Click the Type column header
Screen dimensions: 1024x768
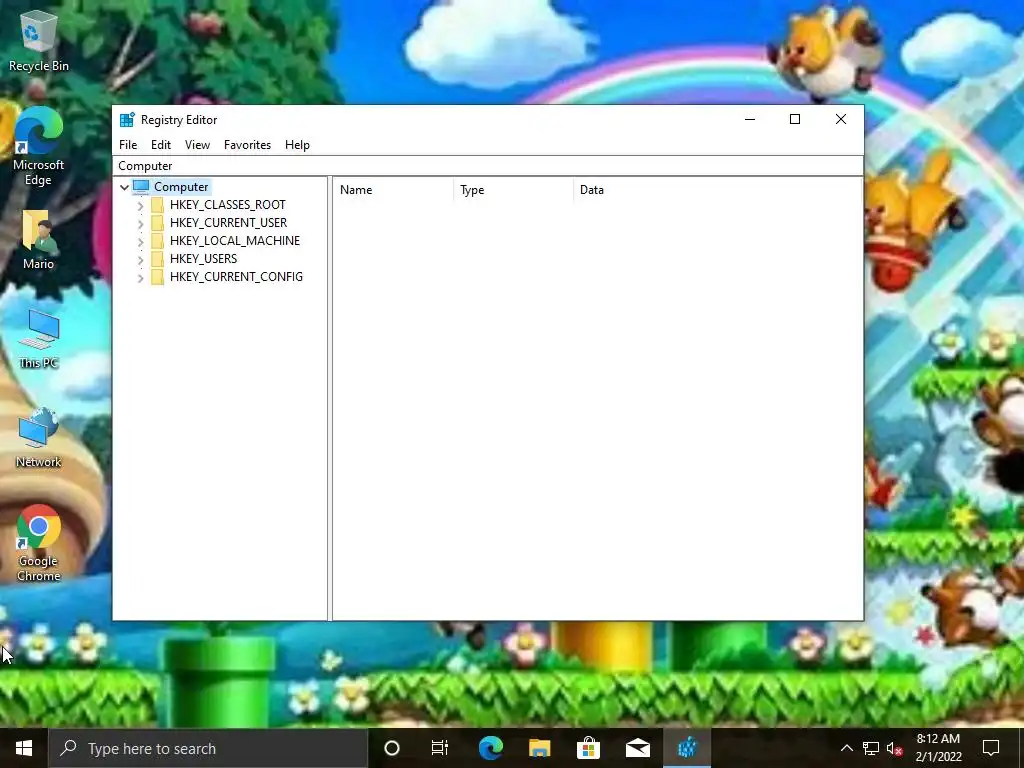pyautogui.click(x=514, y=190)
